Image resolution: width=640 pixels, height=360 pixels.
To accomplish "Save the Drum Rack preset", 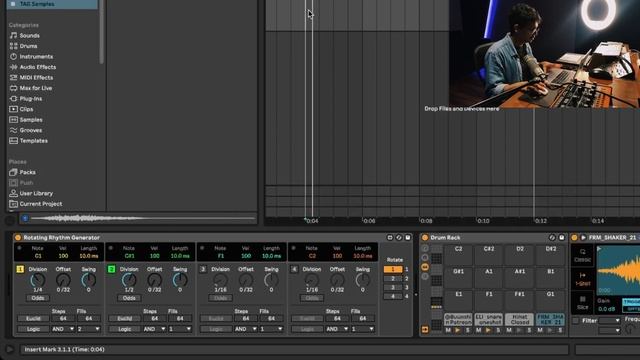I will pos(562,238).
